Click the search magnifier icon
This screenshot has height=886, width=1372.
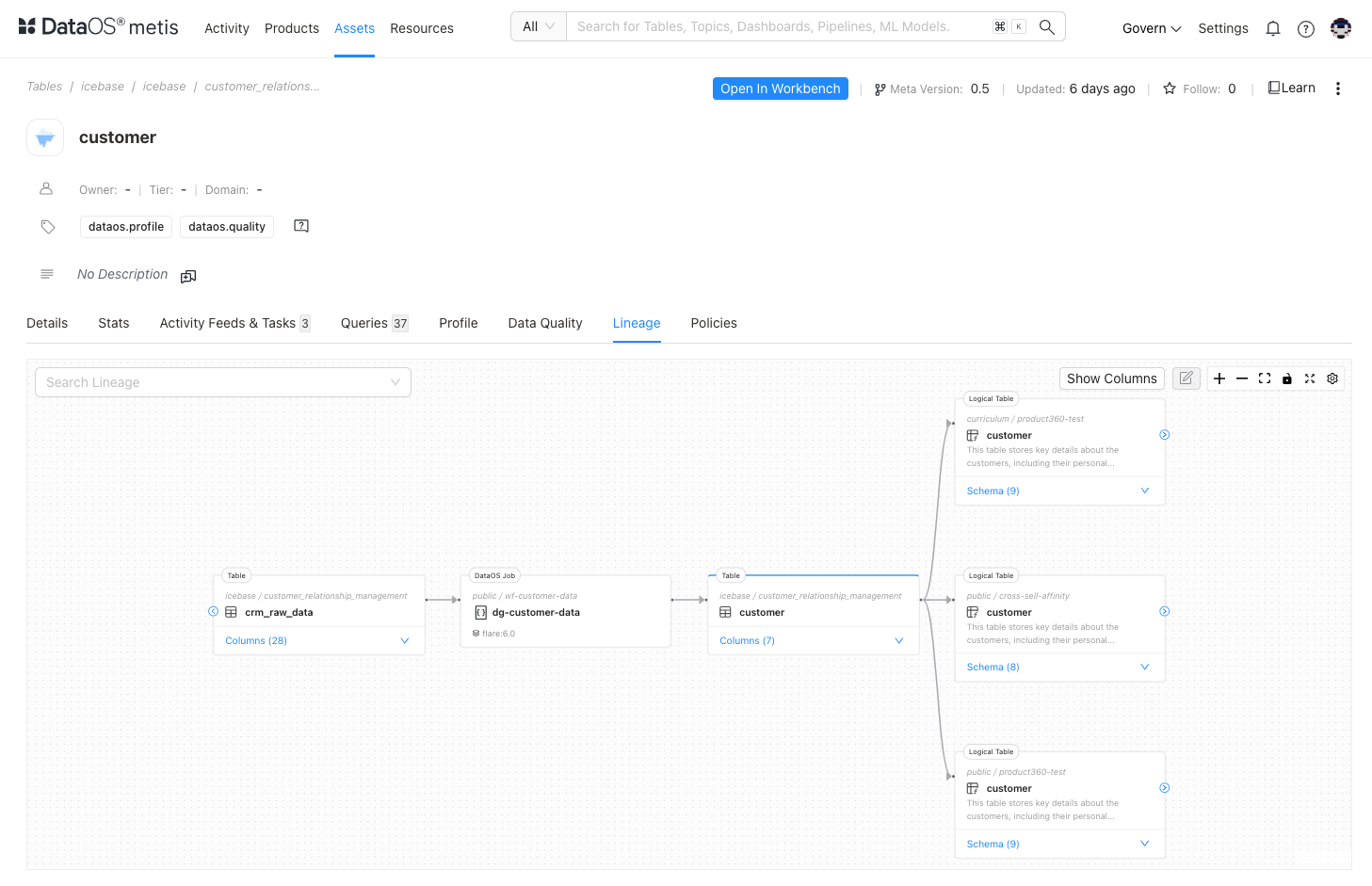[x=1046, y=27]
